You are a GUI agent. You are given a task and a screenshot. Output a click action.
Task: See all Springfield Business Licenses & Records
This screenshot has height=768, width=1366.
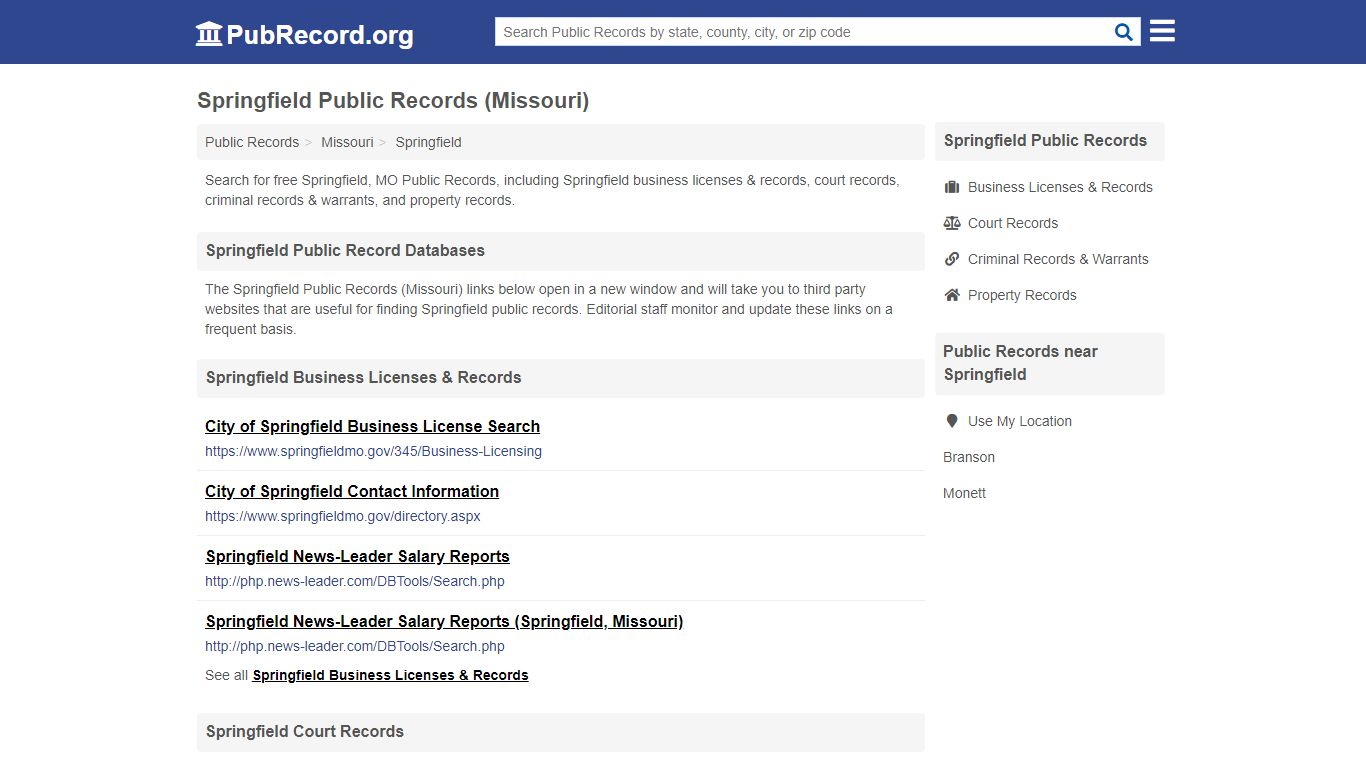point(390,675)
